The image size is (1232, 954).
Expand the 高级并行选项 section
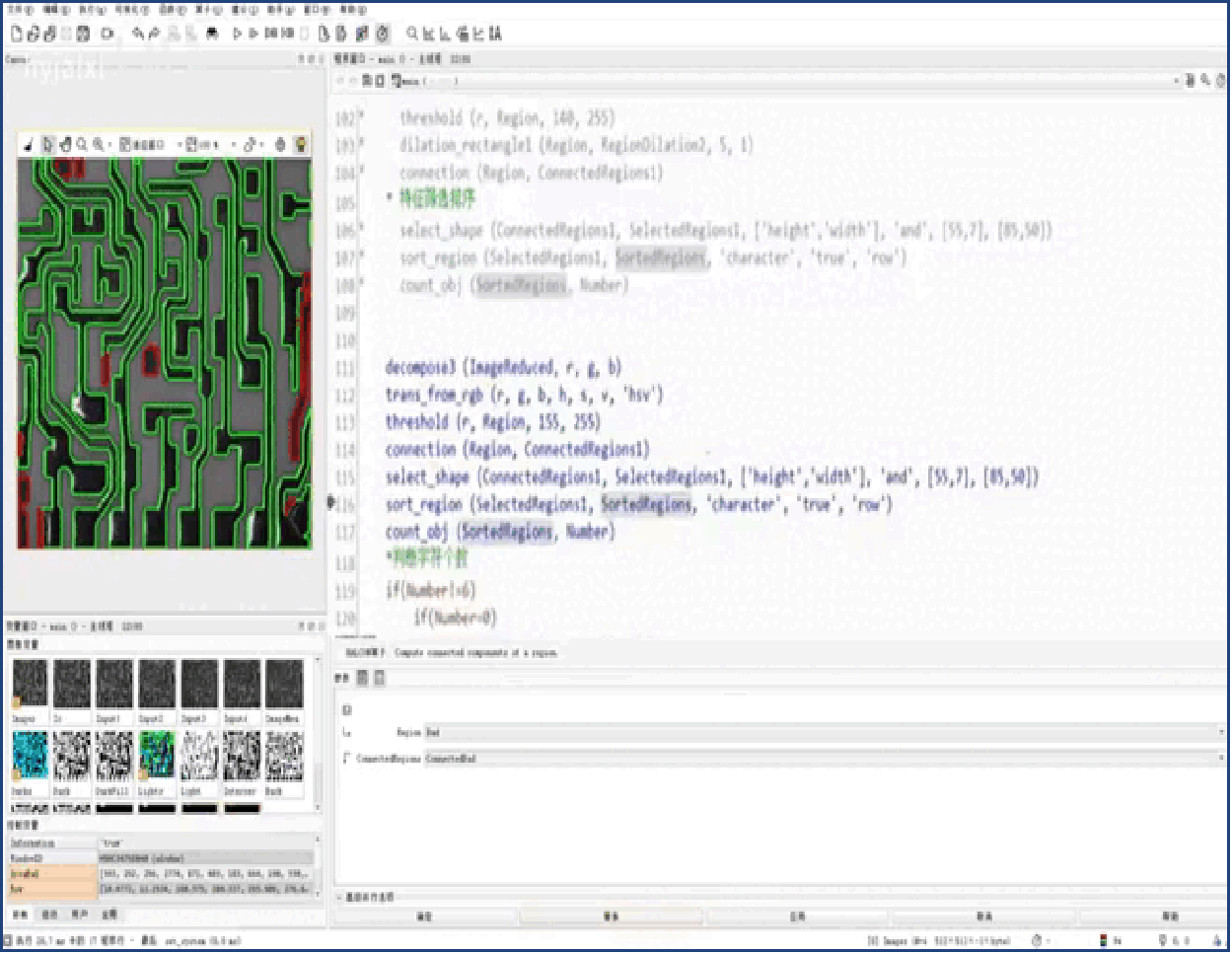[367, 897]
